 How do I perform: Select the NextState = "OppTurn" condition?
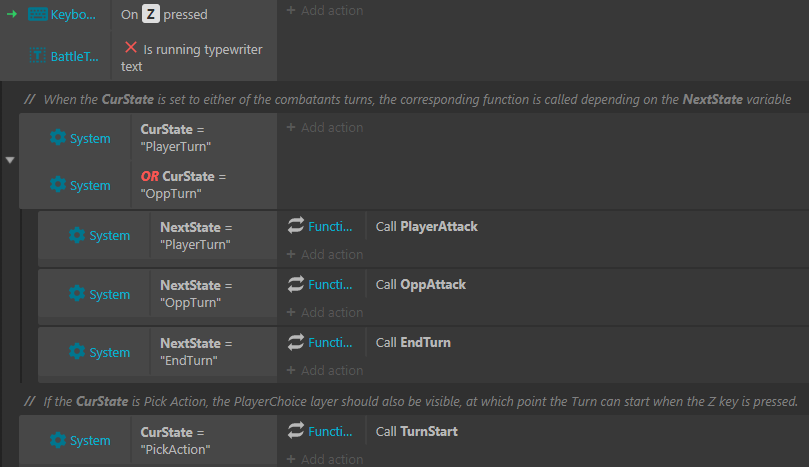click(214, 294)
